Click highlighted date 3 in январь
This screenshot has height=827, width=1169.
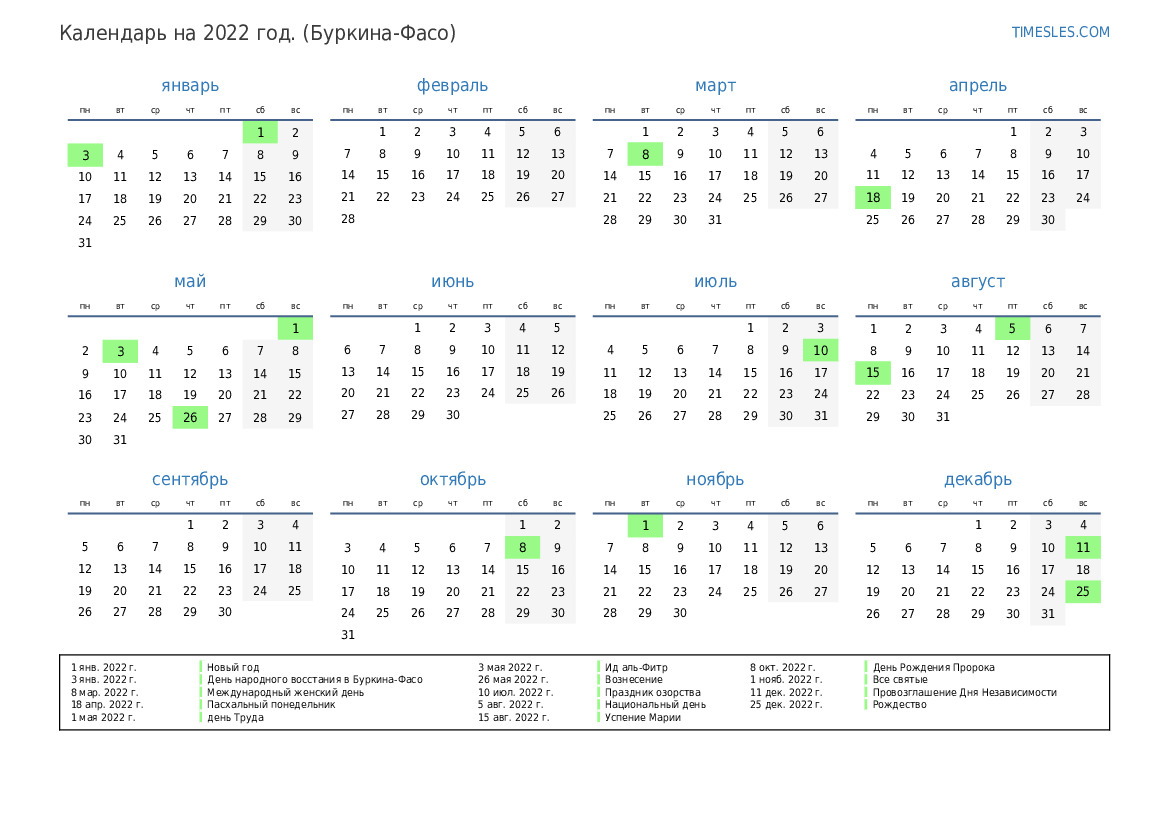[x=85, y=155]
